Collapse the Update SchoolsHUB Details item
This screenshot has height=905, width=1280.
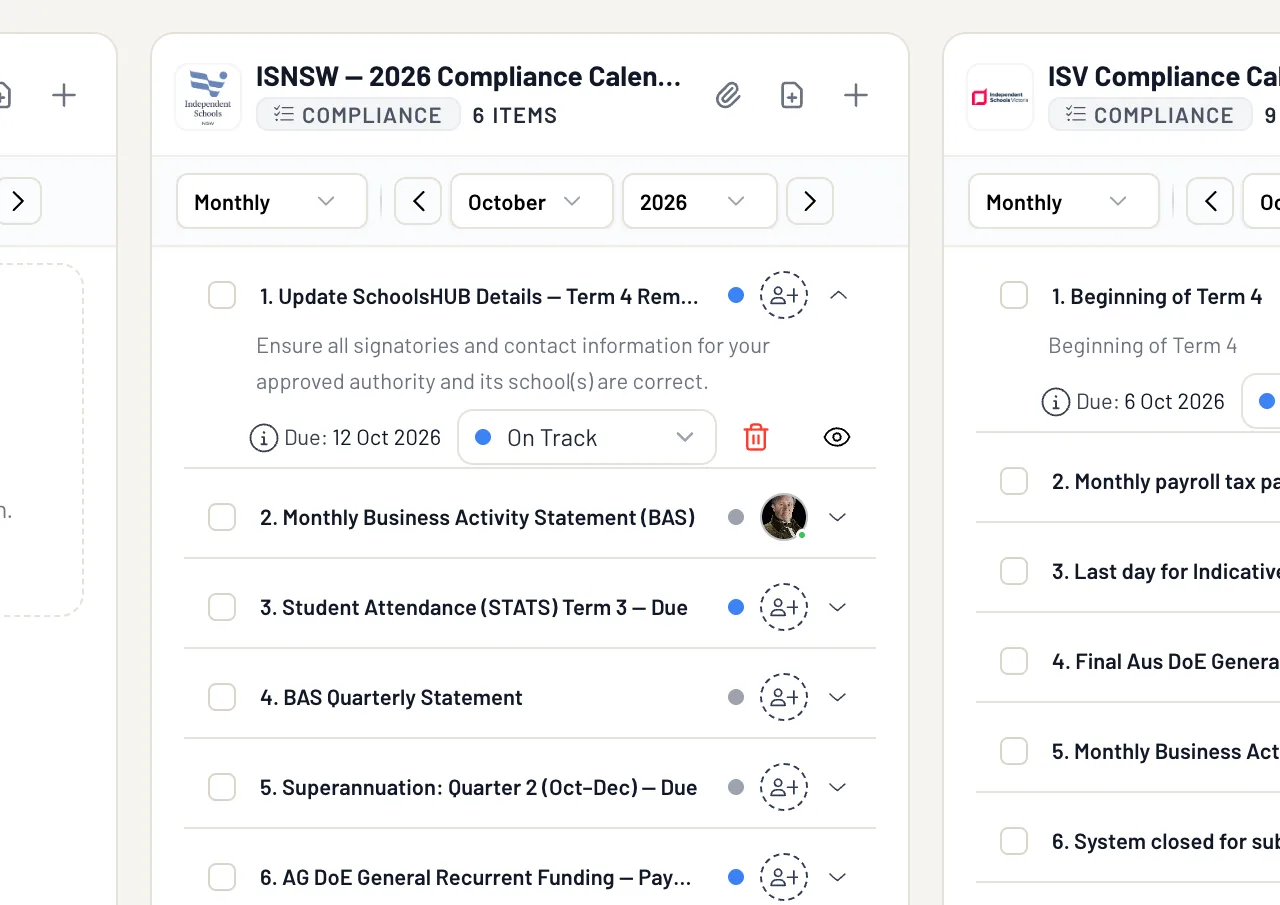[838, 296]
